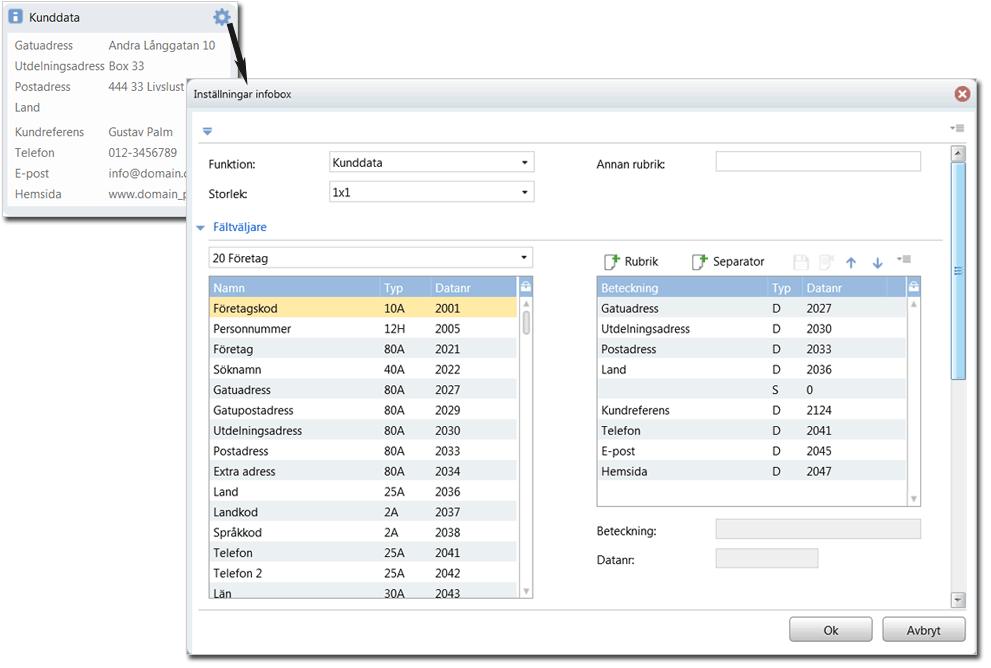
Task: Open the panel menu icon beside Annan rubrik
Action: pyautogui.click(x=957, y=128)
